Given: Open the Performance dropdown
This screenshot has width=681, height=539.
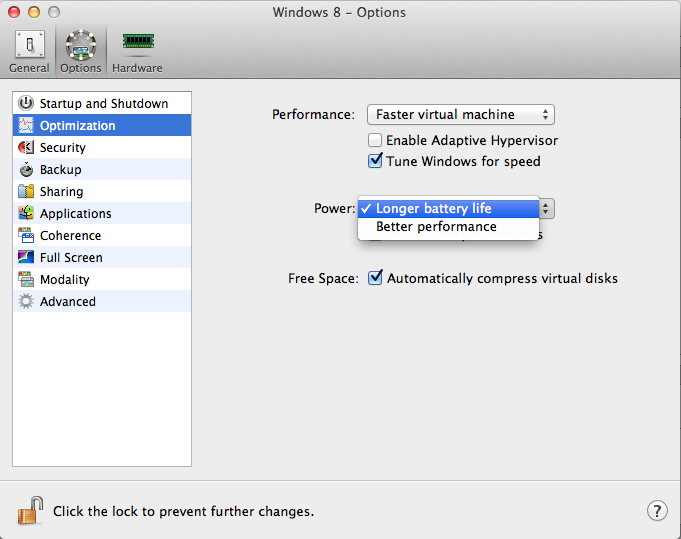Looking at the screenshot, I should [460, 115].
